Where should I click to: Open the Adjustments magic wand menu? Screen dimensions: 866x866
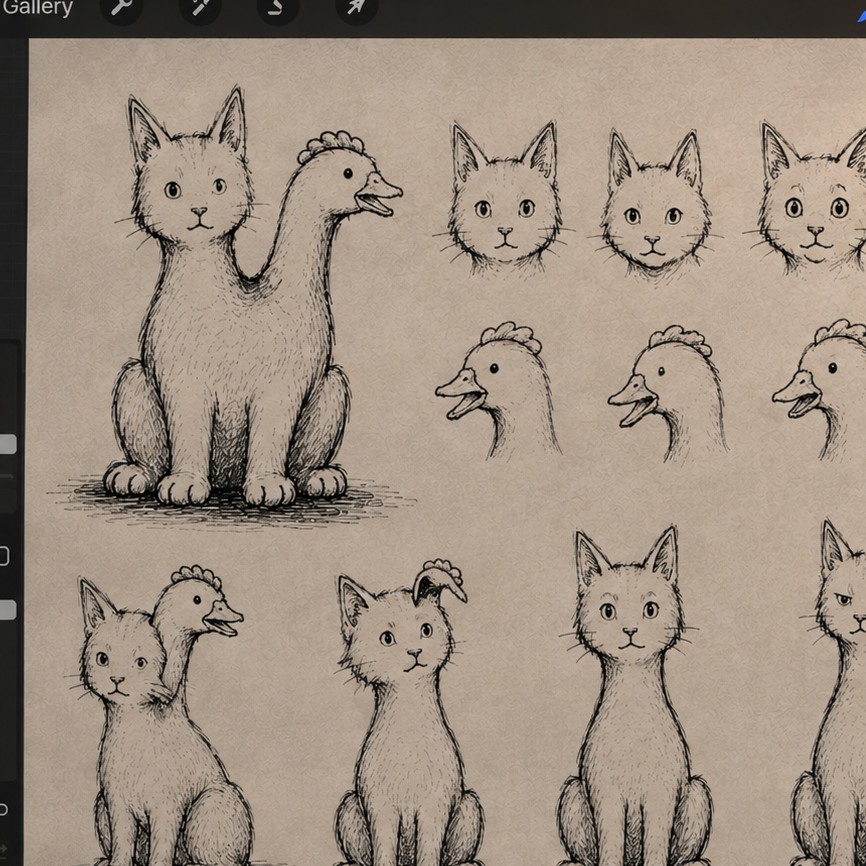[200, 7]
